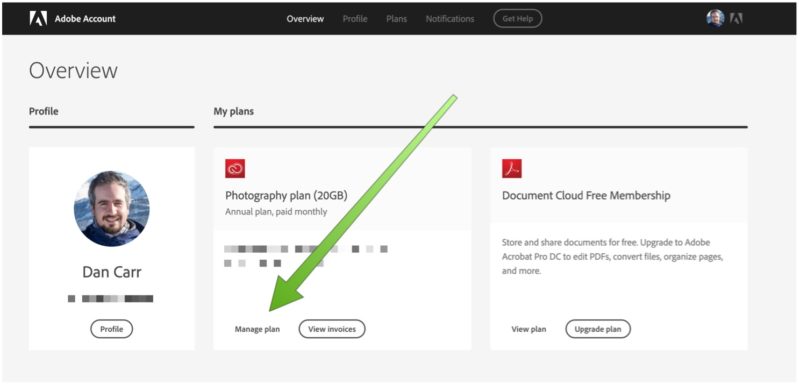Click the Upgrade plan button

tap(598, 329)
